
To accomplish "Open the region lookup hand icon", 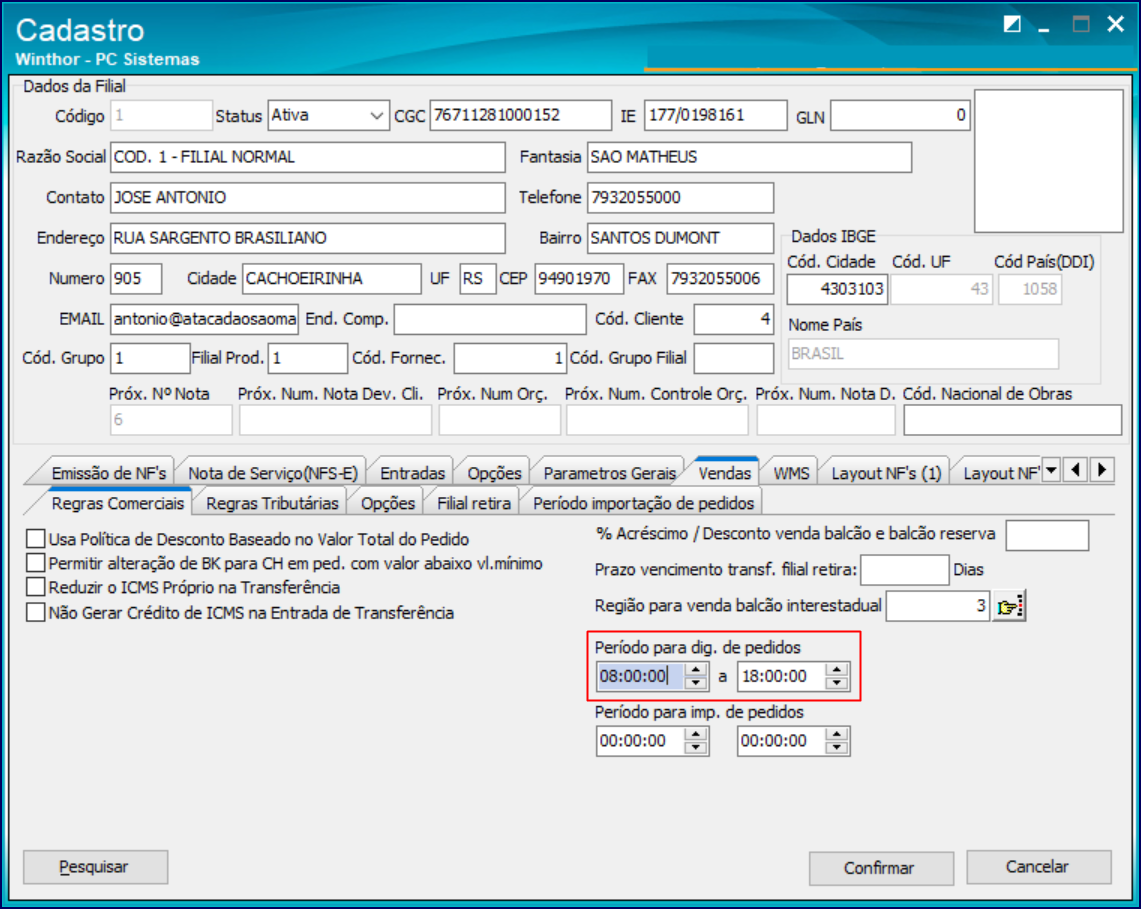I will [x=1009, y=606].
